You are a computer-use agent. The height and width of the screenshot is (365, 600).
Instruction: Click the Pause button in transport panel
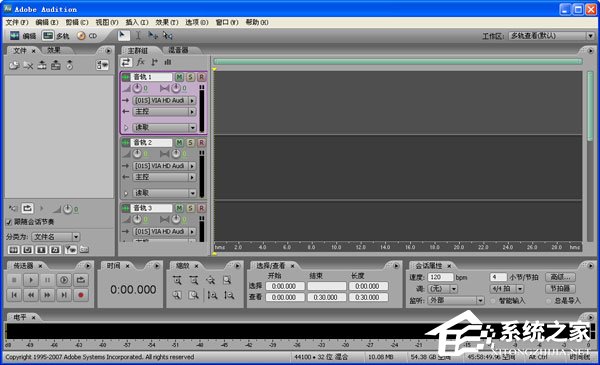pos(47,280)
